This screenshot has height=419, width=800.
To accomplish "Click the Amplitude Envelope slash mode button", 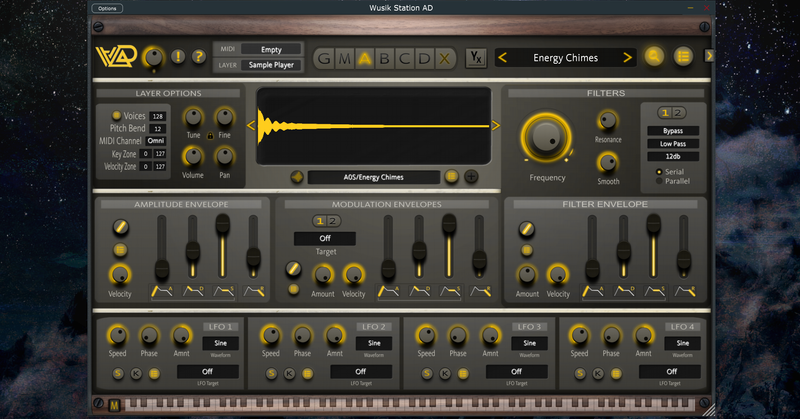I will pos(120,227).
